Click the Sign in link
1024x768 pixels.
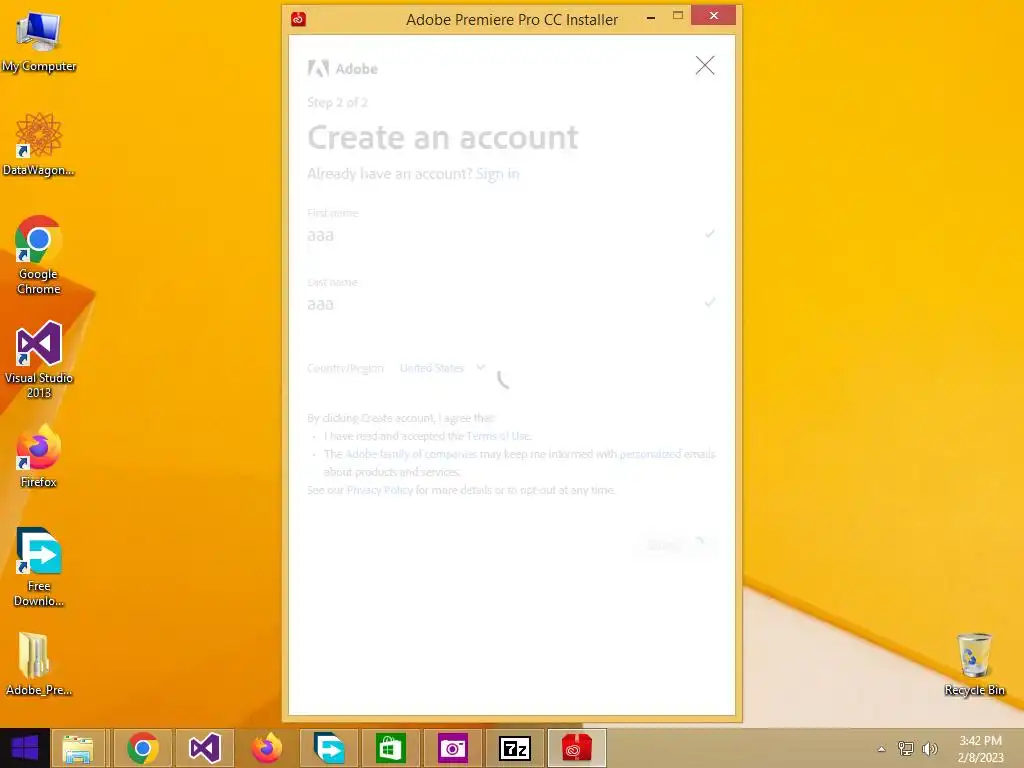click(498, 174)
